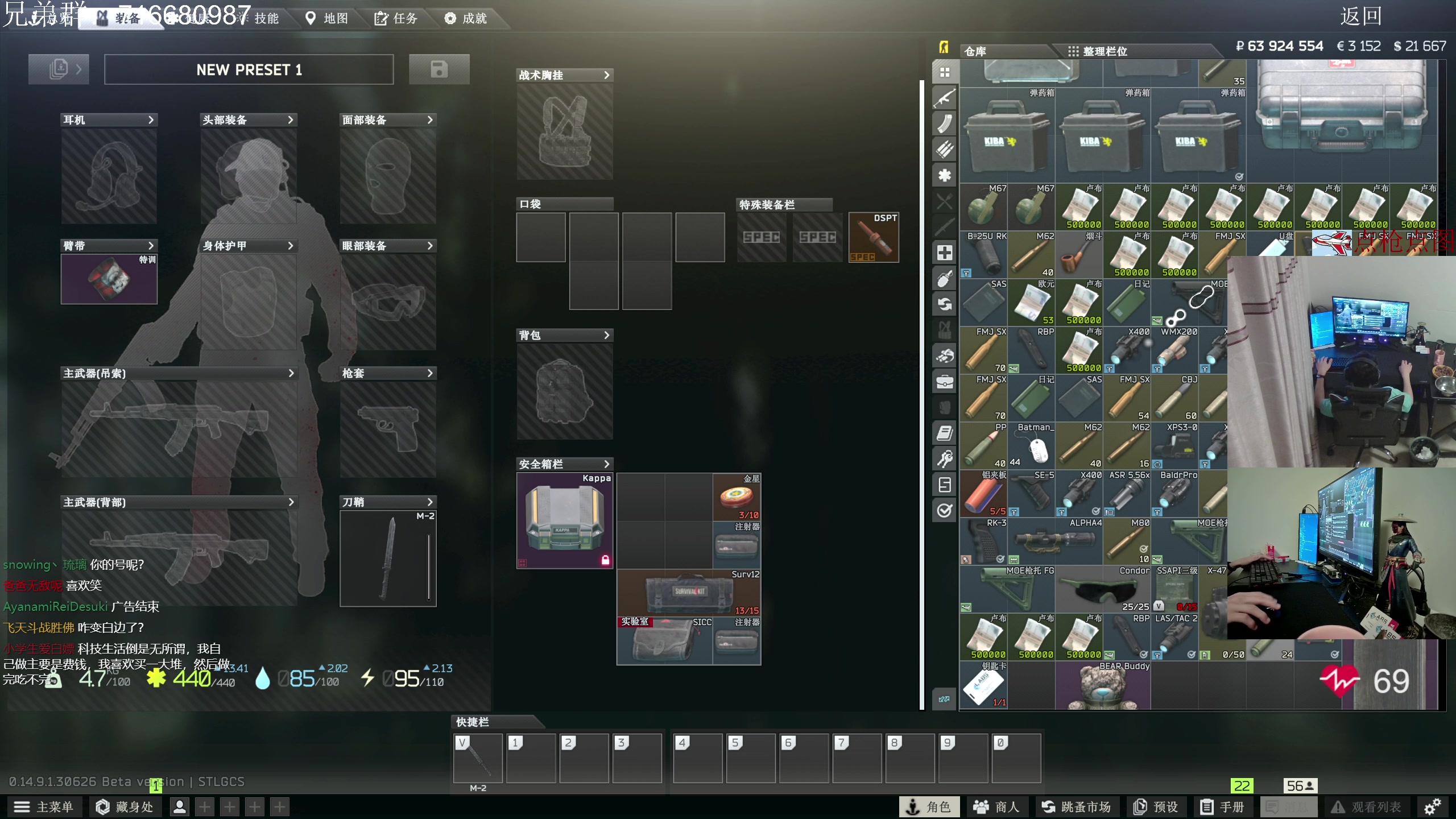Select the 特训 armband item
Screen dimensions: 1456x819
click(109, 279)
